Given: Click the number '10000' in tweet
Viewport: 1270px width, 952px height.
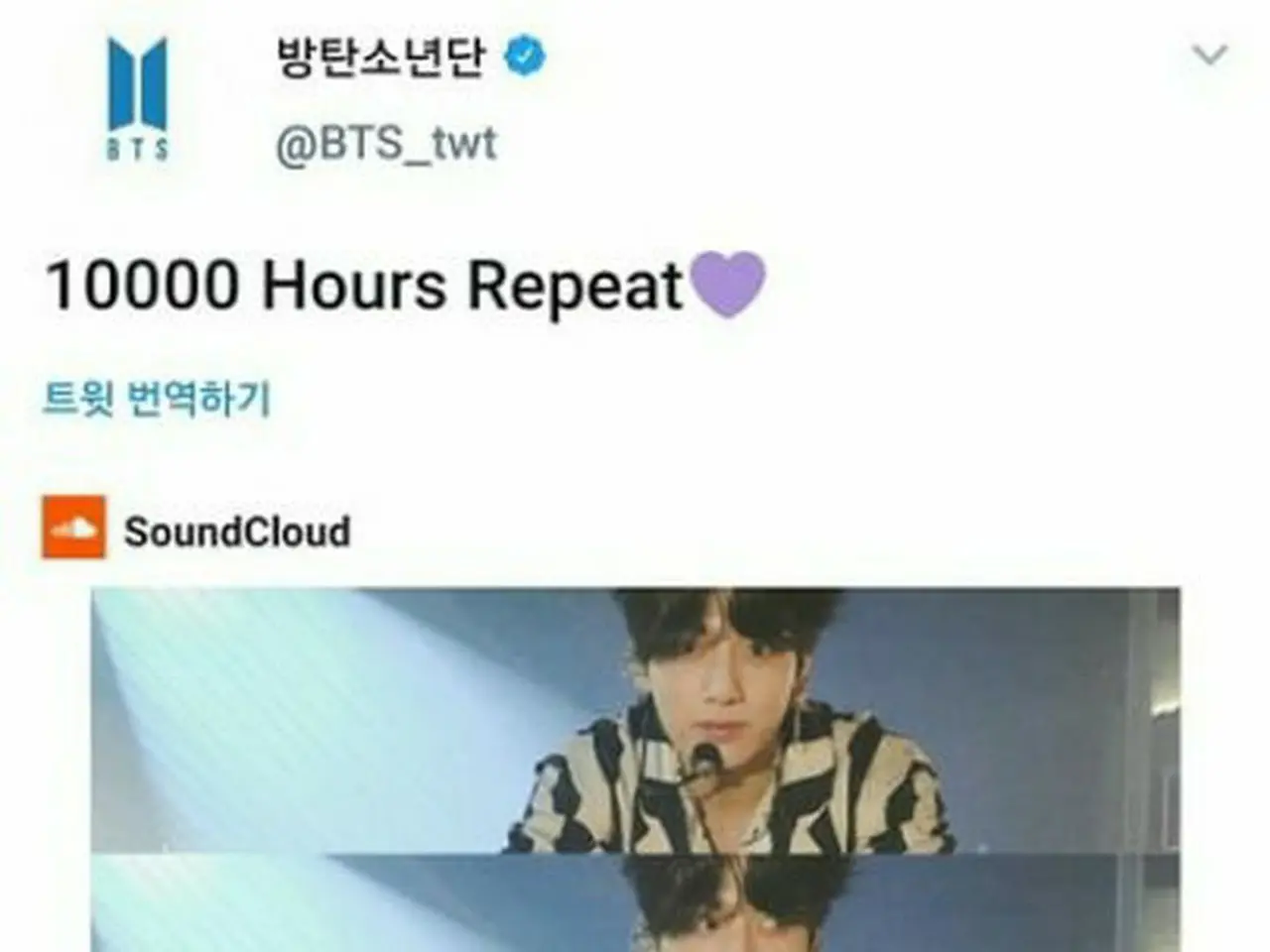Looking at the screenshot, I should [142, 286].
